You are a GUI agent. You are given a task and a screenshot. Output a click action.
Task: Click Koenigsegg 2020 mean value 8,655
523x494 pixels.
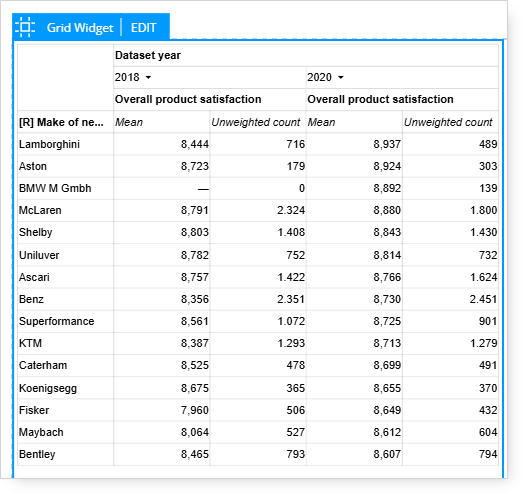coord(387,388)
